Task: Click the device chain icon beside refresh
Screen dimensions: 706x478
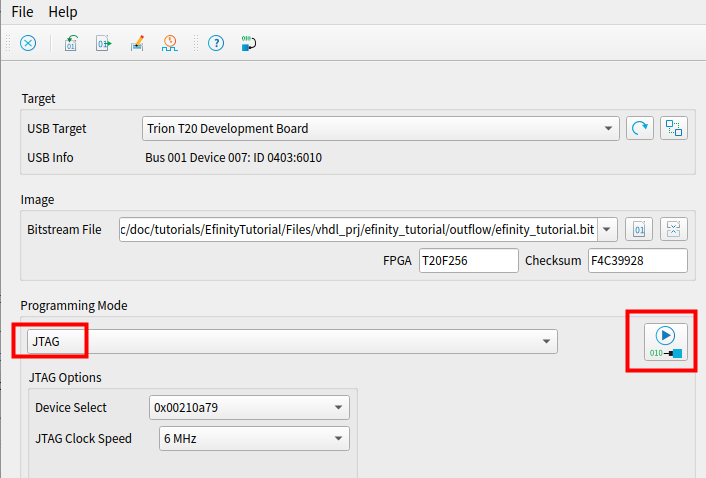Action: pos(674,128)
